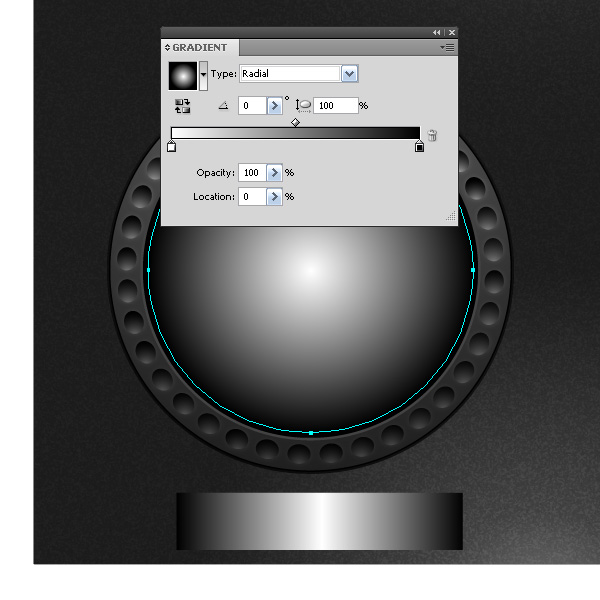Click the aspect ratio field showing 100
This screenshot has width=600, height=600.
(336, 106)
